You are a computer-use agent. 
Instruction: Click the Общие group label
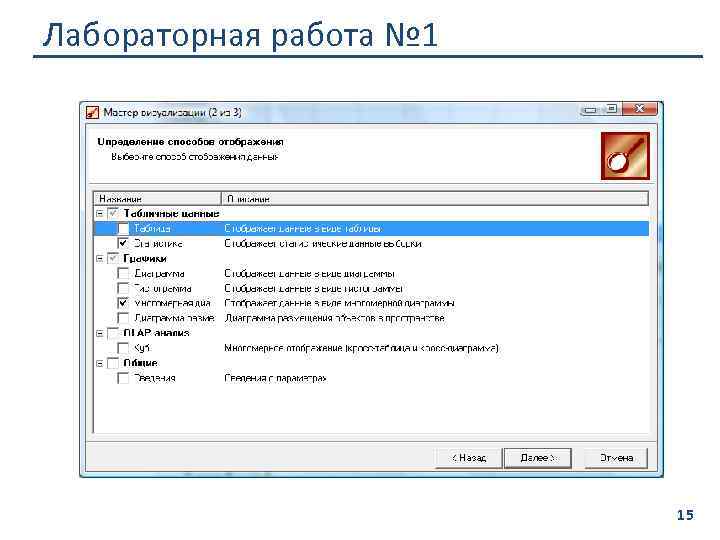140,363
